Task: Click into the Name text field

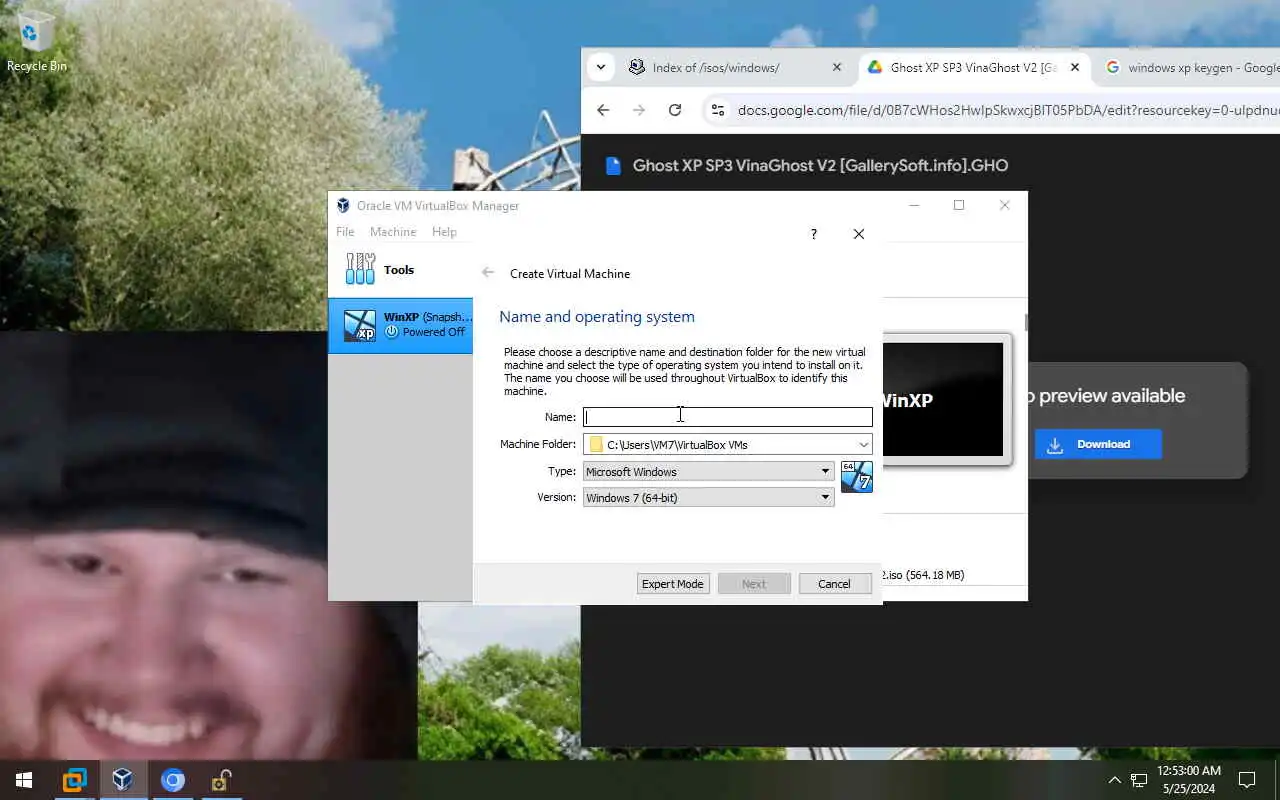Action: (x=728, y=417)
